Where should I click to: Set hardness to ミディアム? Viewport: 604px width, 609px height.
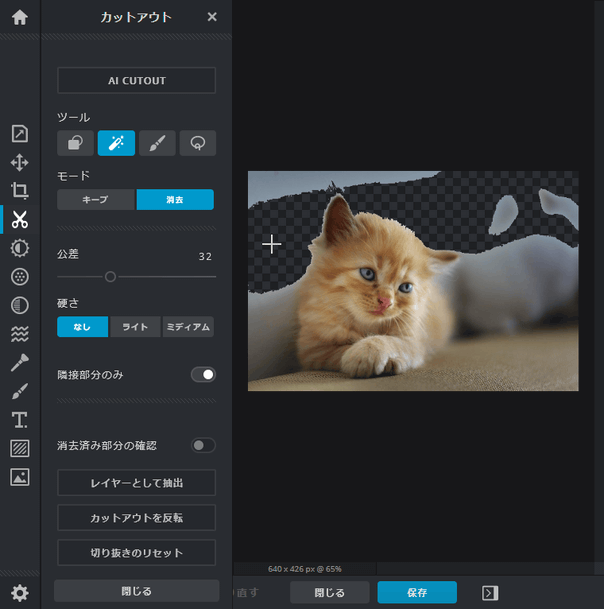[188, 327]
